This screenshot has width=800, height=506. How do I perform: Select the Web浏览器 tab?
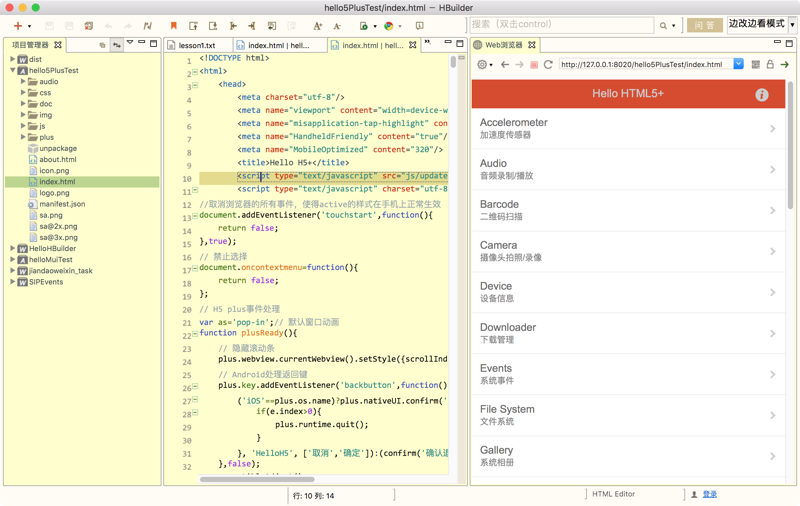[504, 45]
